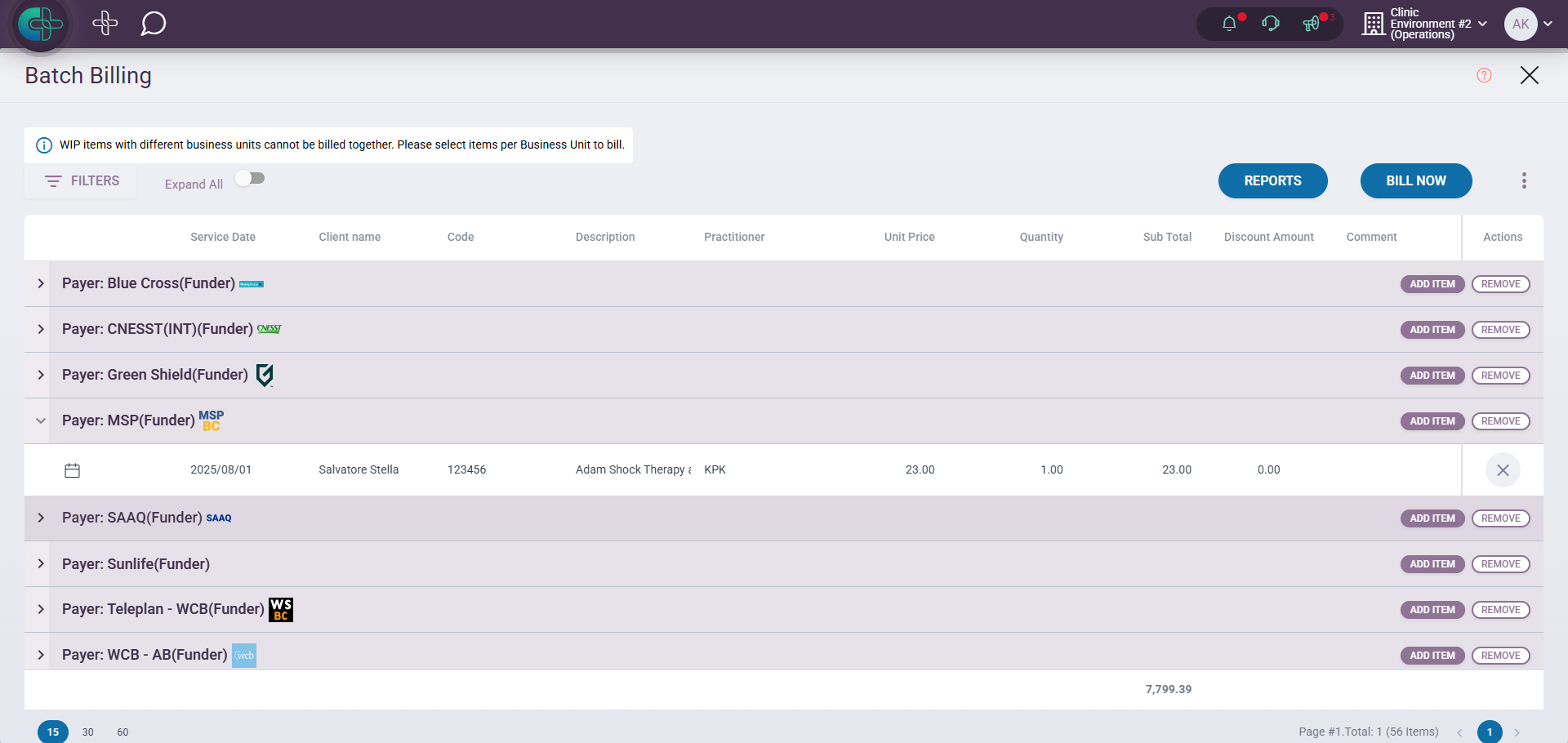
Task: Click the notifications bell icon
Action: click(x=1229, y=24)
